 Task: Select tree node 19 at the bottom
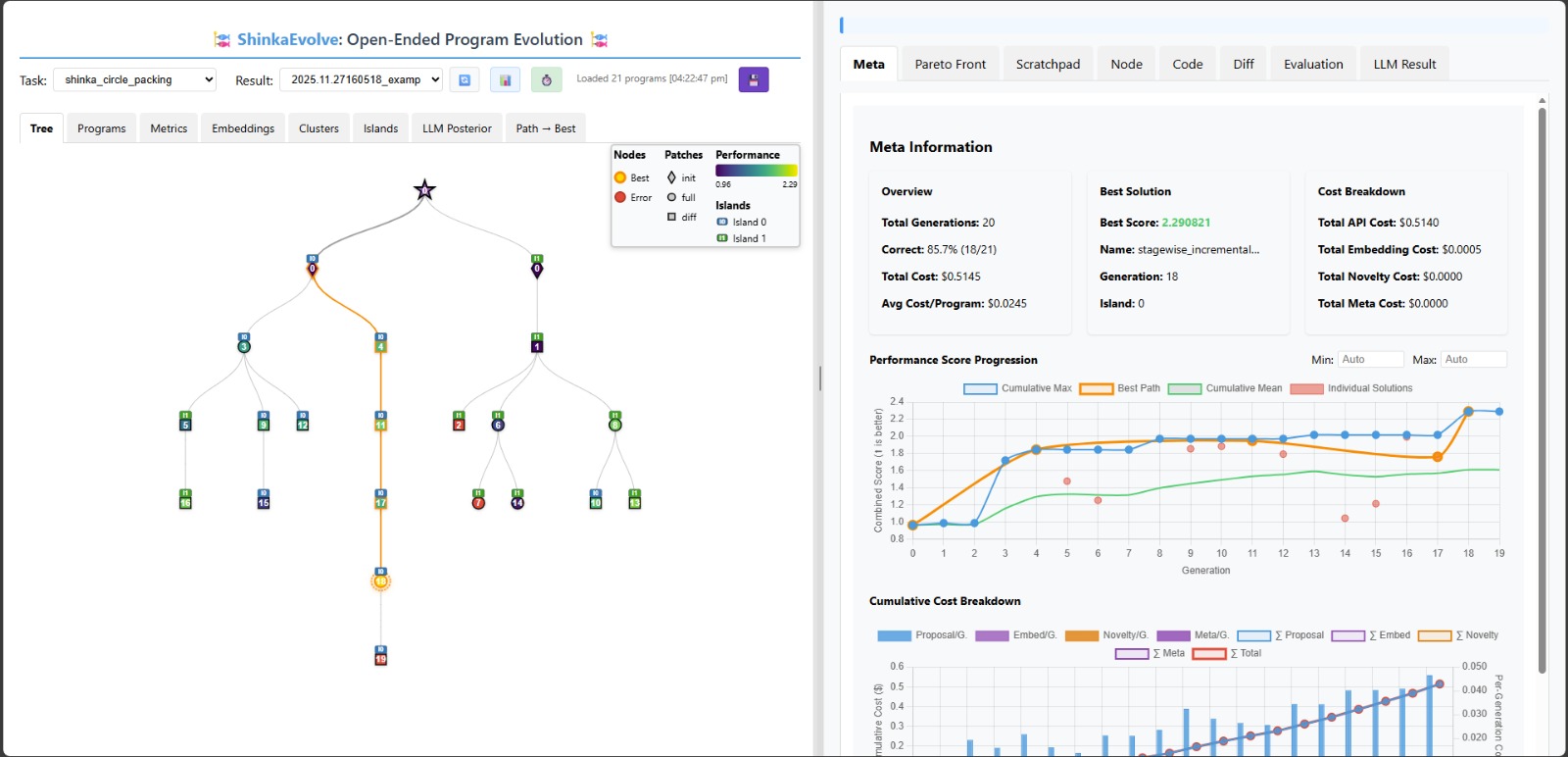pos(380,658)
